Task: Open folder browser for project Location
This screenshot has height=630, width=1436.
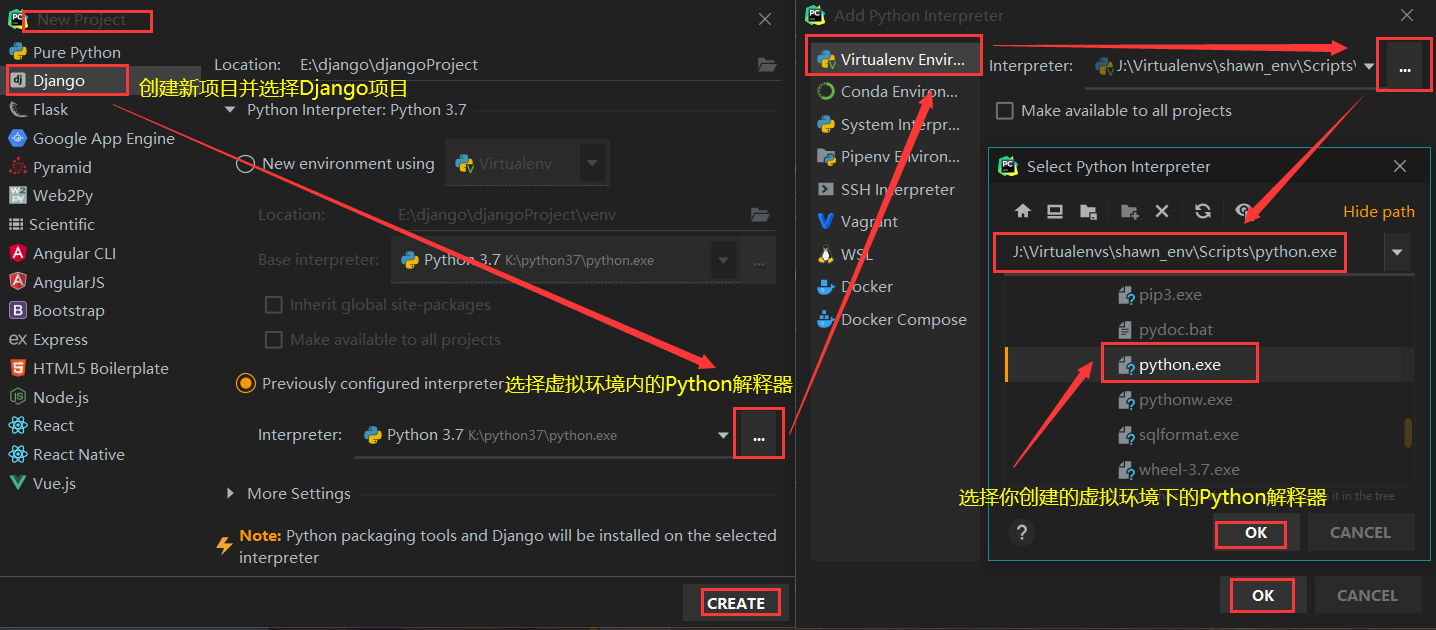Action: pyautogui.click(x=766, y=65)
